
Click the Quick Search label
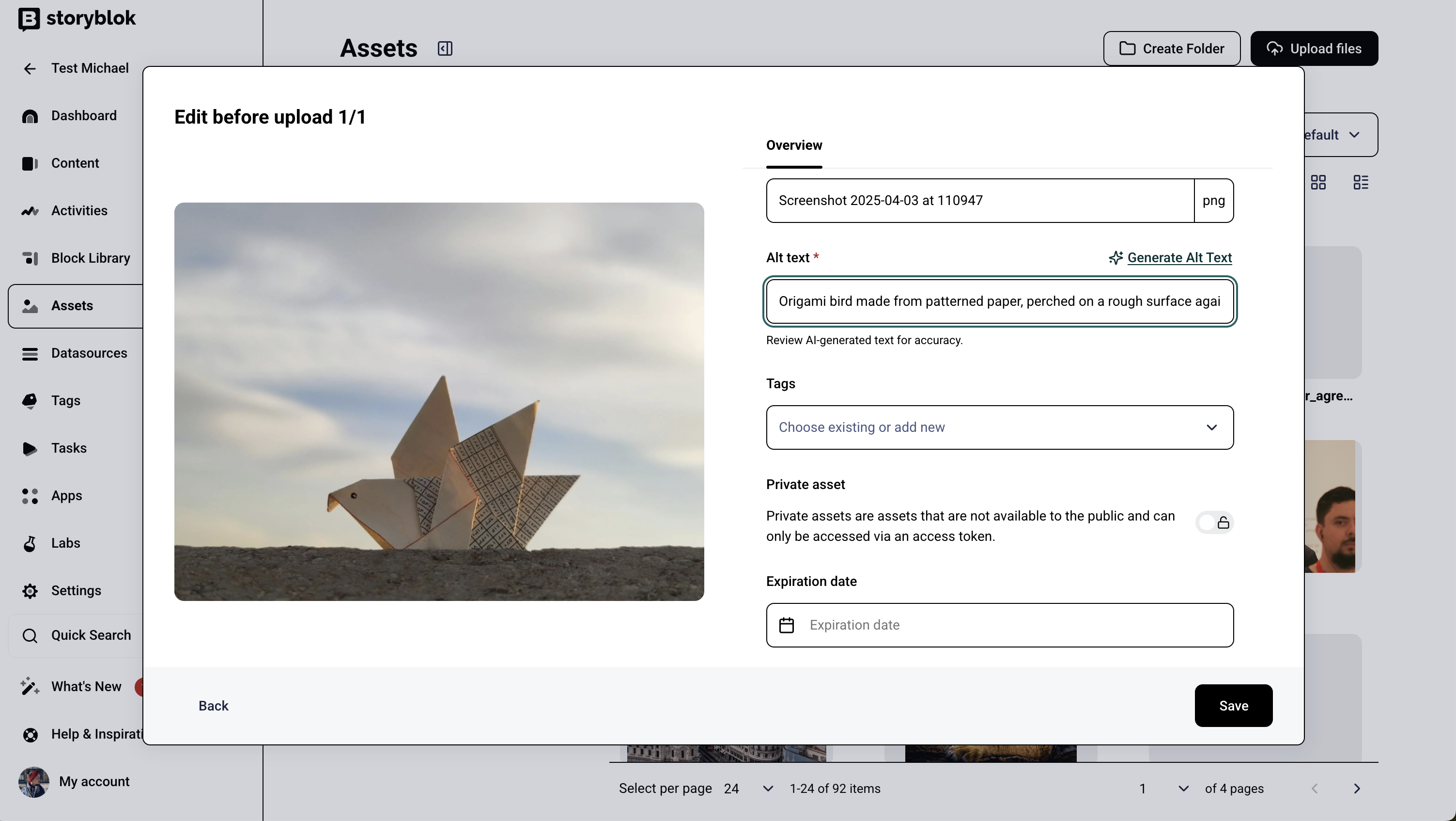pyautogui.click(x=91, y=635)
